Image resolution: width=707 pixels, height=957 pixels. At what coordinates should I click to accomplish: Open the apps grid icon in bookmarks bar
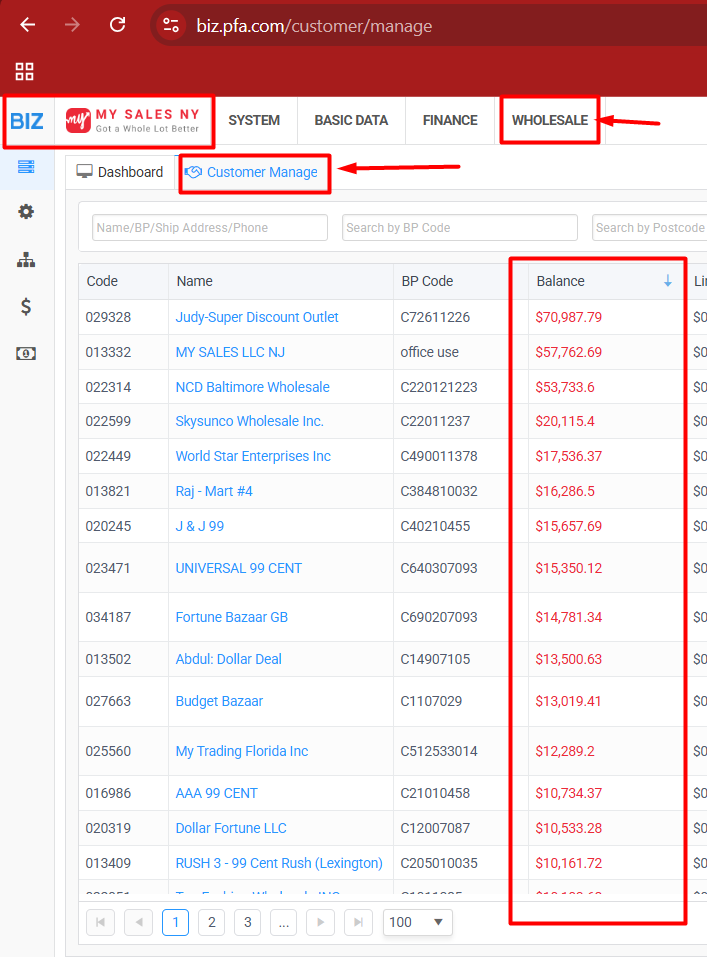(x=25, y=71)
